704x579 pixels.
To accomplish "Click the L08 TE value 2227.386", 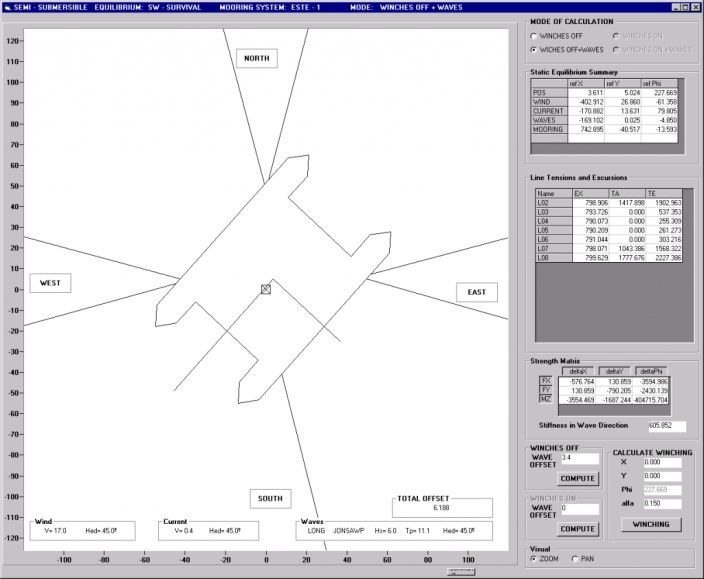I will click(x=664, y=258).
